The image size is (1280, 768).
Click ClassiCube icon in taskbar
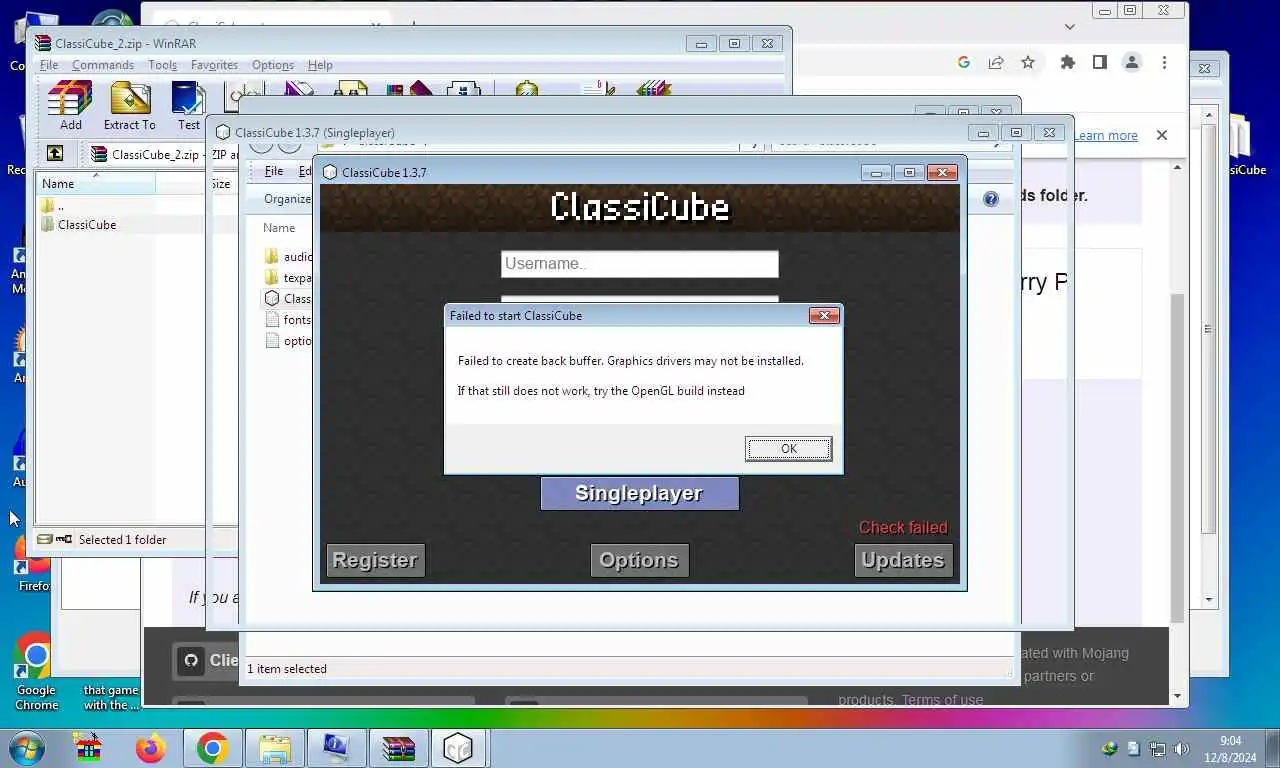click(x=458, y=748)
